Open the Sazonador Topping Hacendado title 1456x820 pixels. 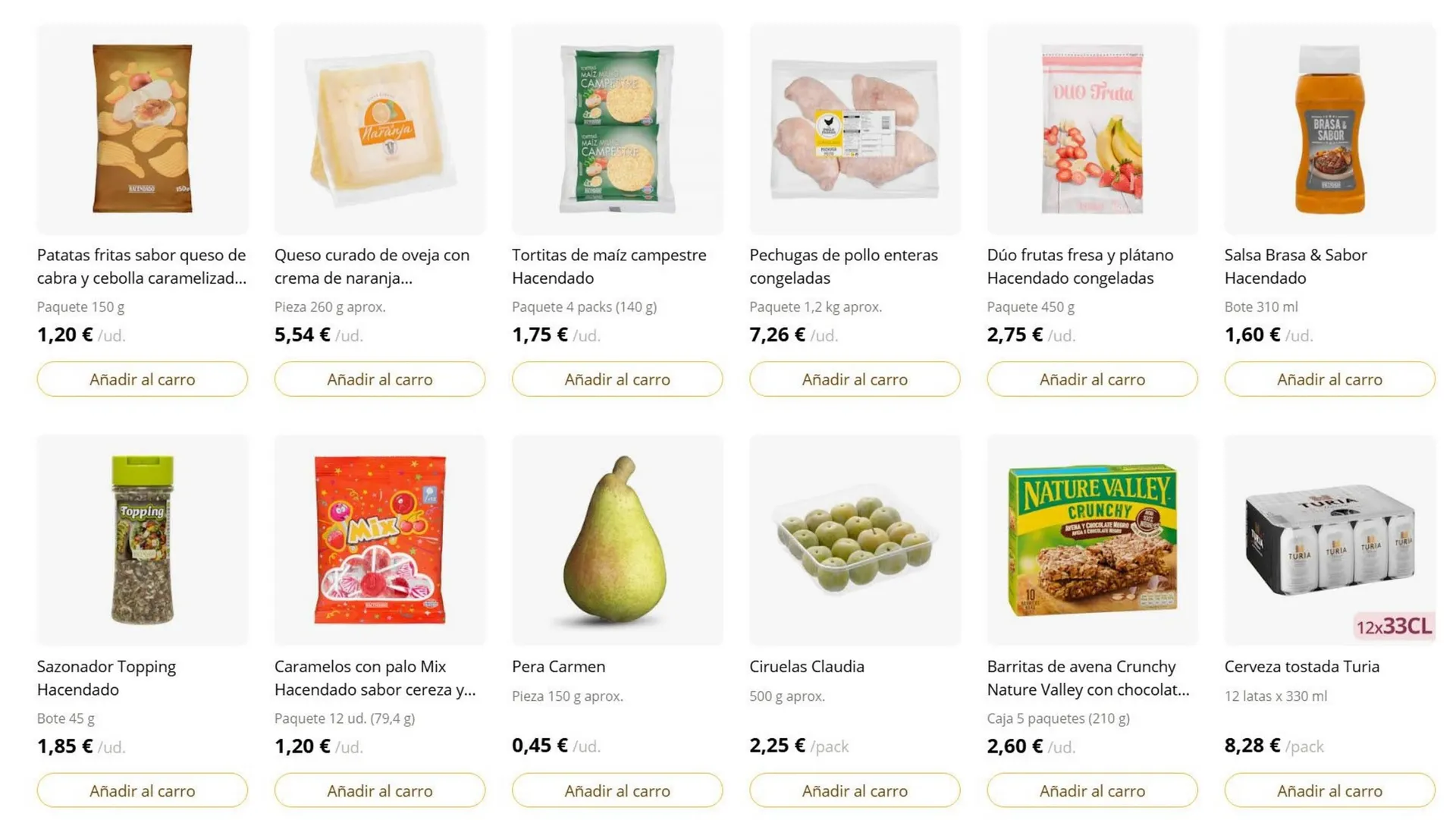pos(106,678)
